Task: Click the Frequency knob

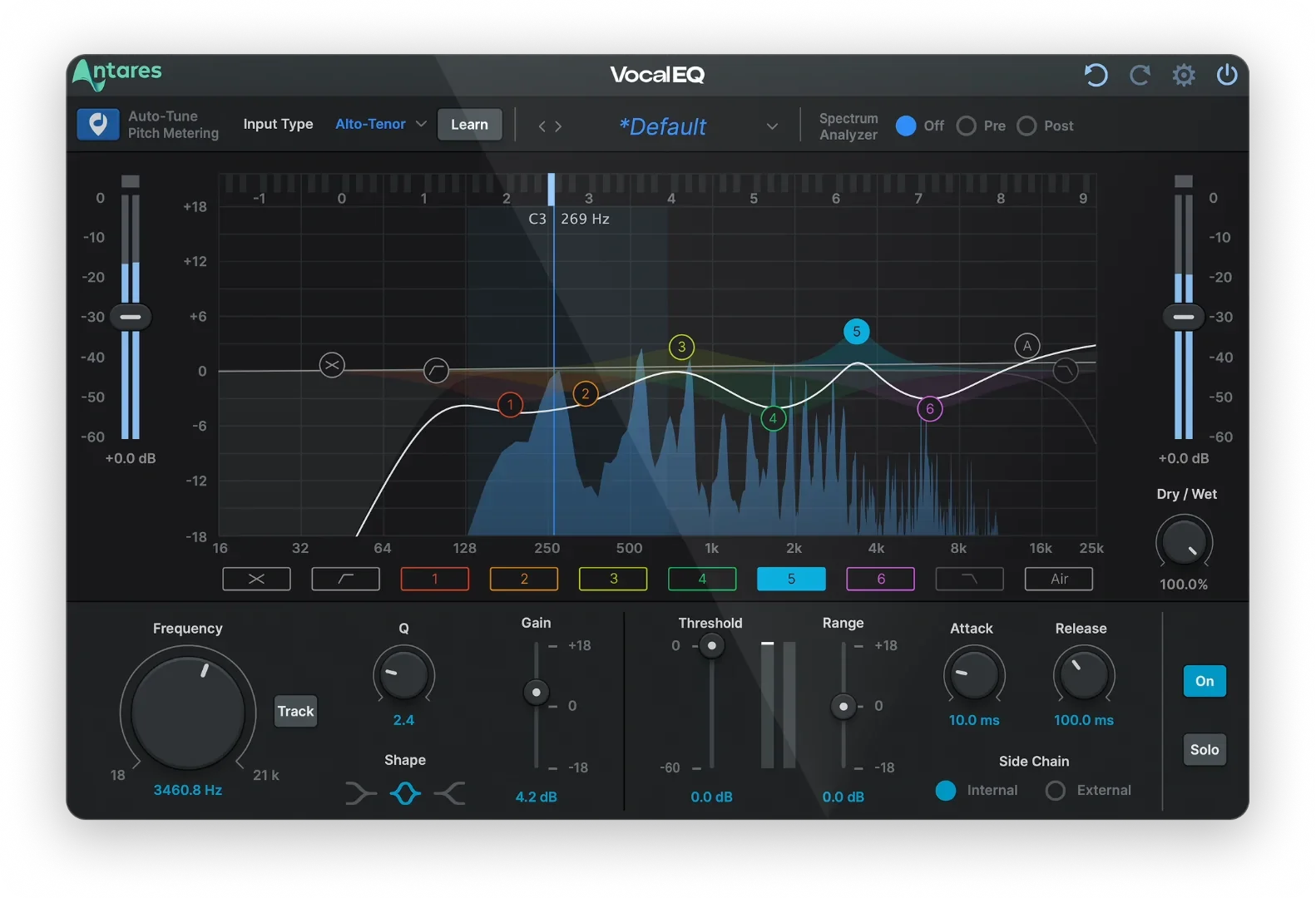Action: coord(188,712)
